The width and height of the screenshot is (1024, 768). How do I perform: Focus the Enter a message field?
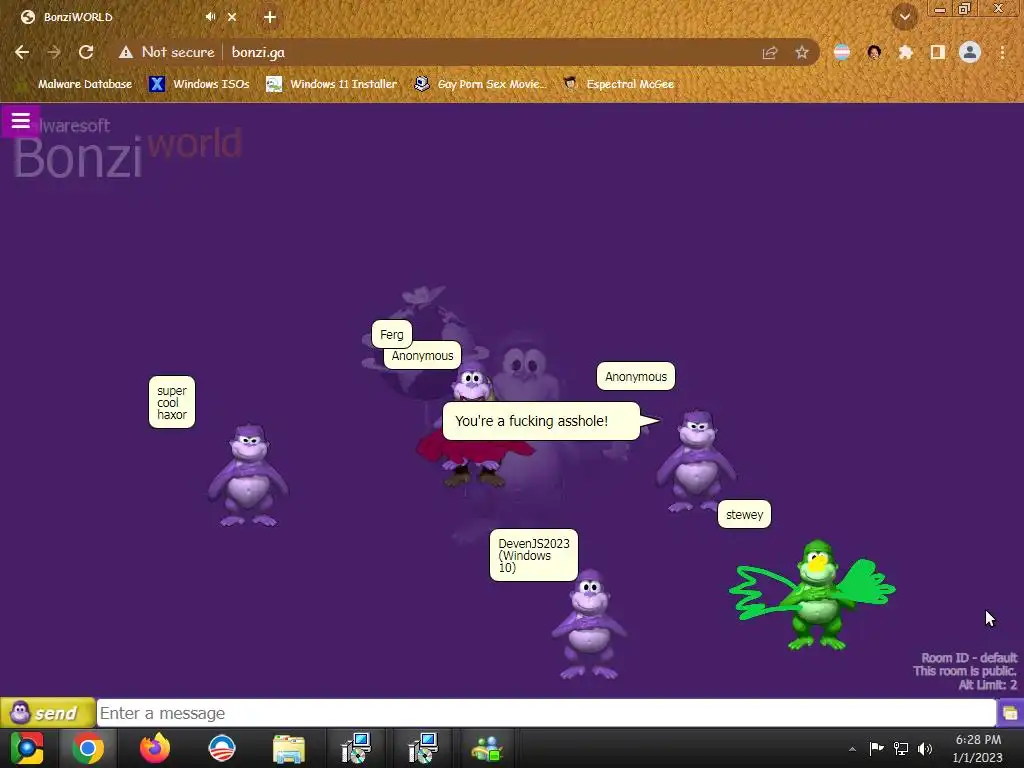tap(546, 712)
